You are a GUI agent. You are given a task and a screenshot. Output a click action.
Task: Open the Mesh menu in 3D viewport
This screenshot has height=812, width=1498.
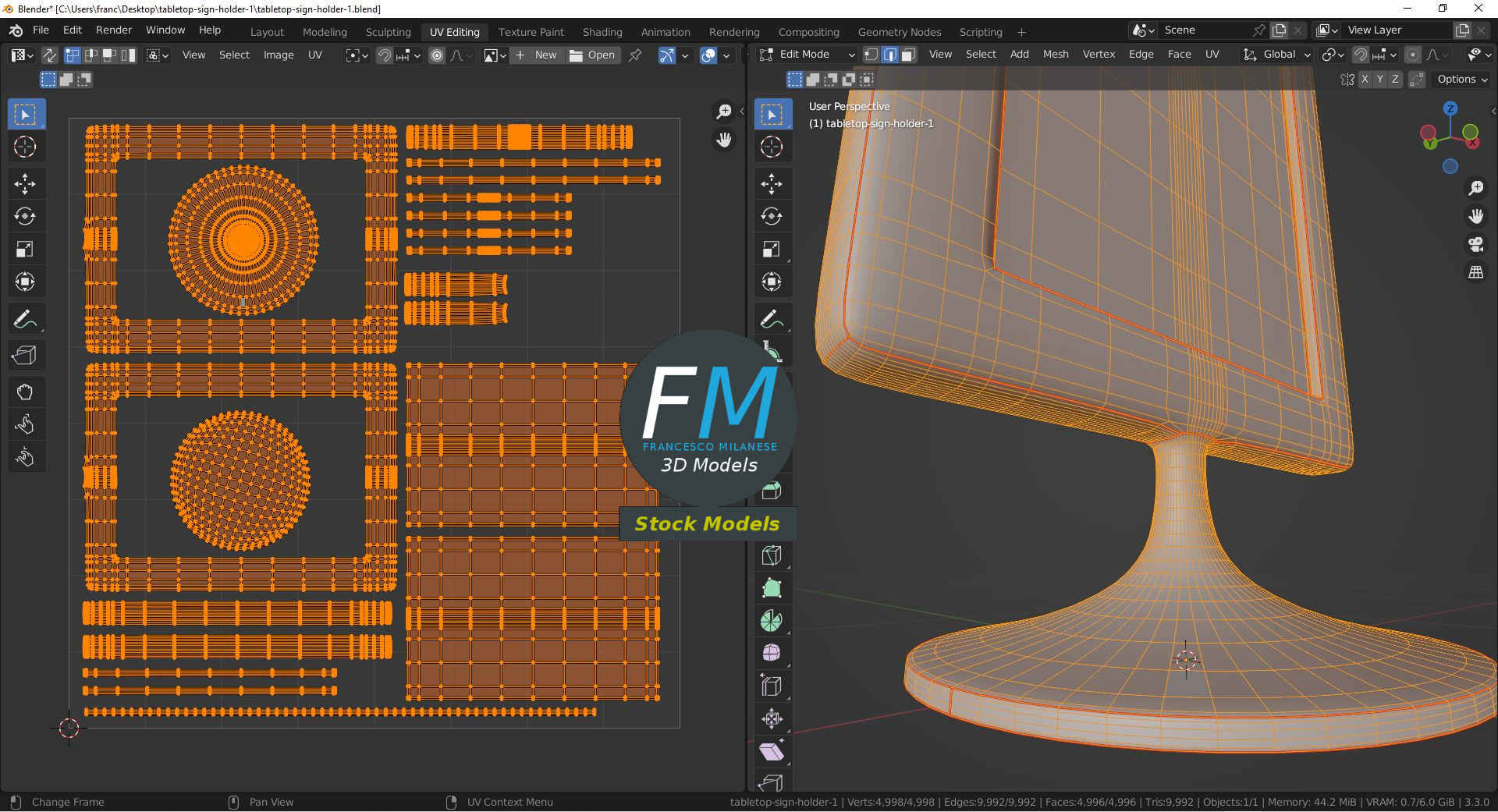point(1055,55)
